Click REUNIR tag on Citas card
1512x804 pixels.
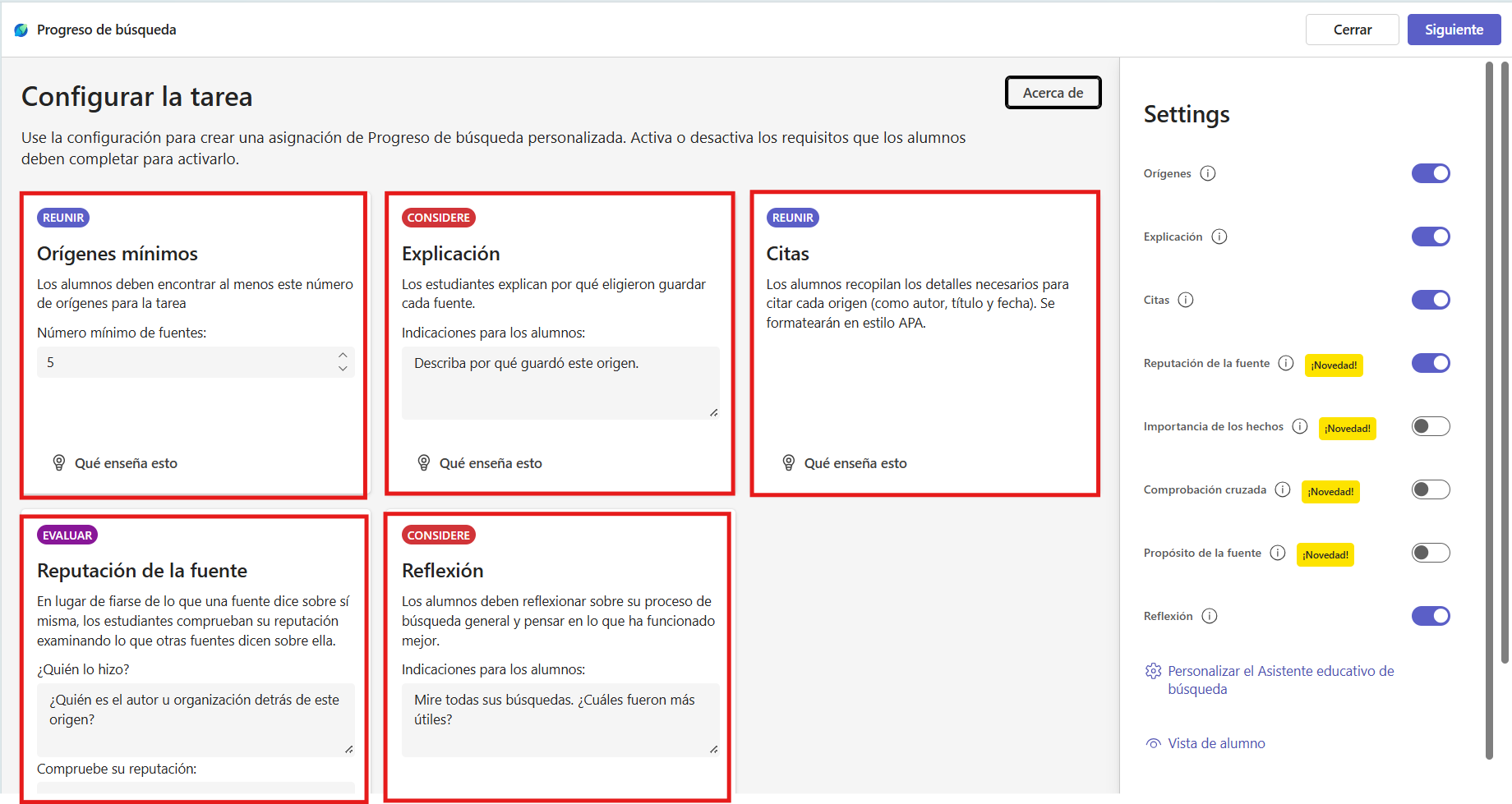(793, 218)
